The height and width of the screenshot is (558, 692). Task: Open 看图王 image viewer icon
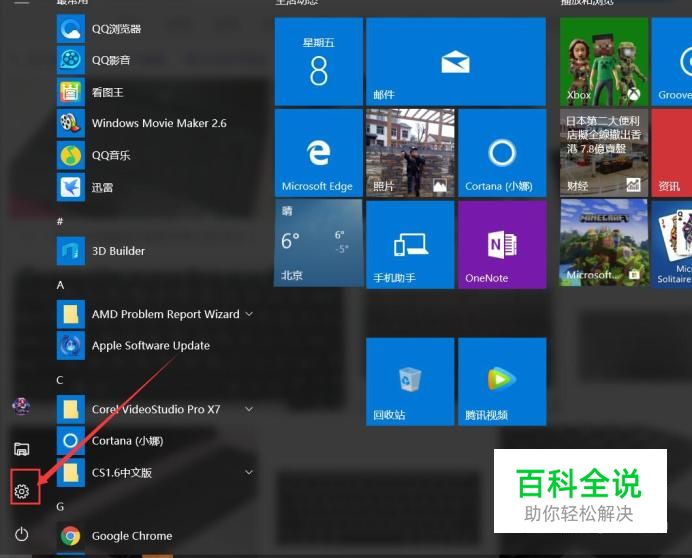[71, 92]
